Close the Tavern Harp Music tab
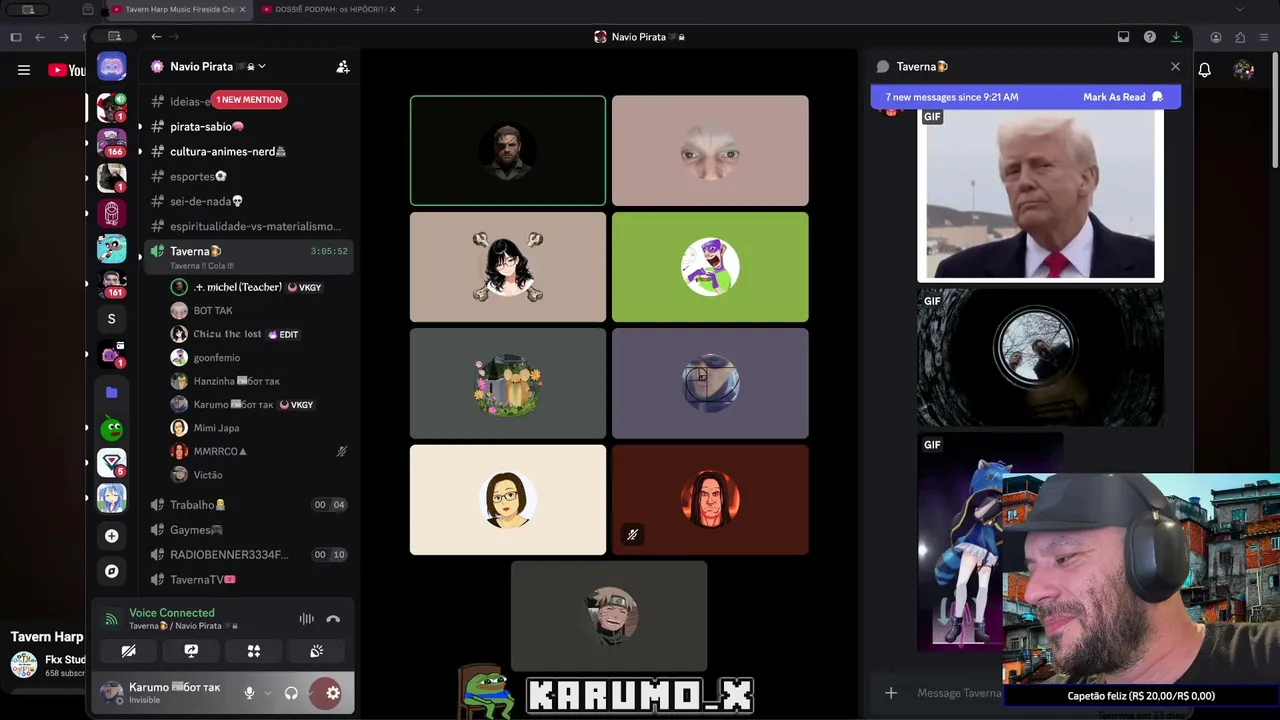The height and width of the screenshot is (720, 1280). coord(241,9)
